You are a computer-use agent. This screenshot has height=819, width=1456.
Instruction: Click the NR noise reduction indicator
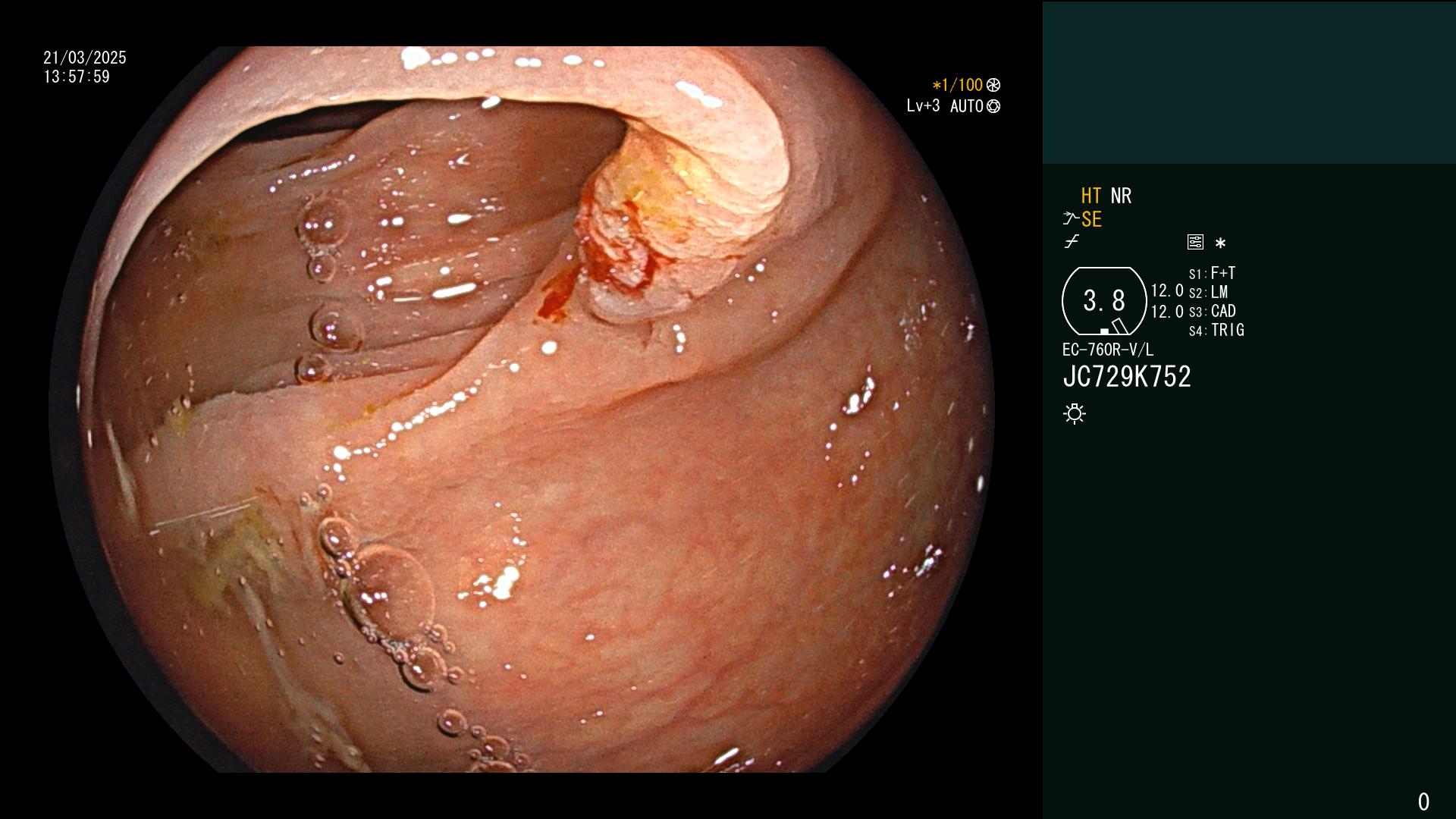click(x=1121, y=196)
